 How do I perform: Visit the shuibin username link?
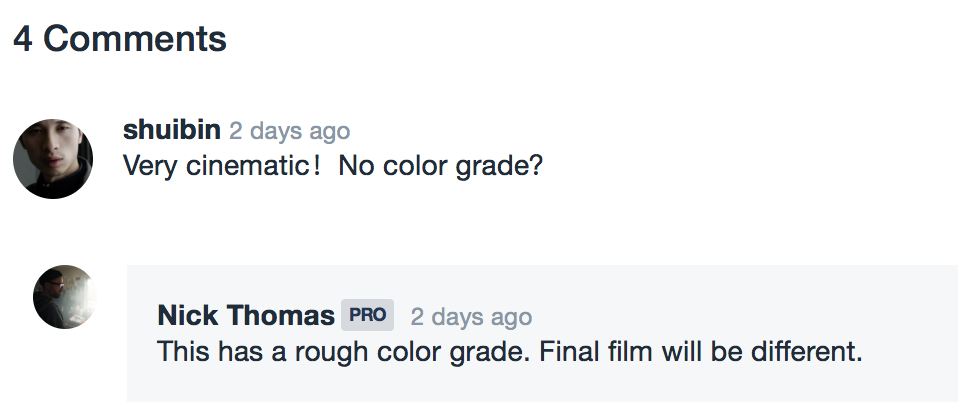(x=172, y=130)
